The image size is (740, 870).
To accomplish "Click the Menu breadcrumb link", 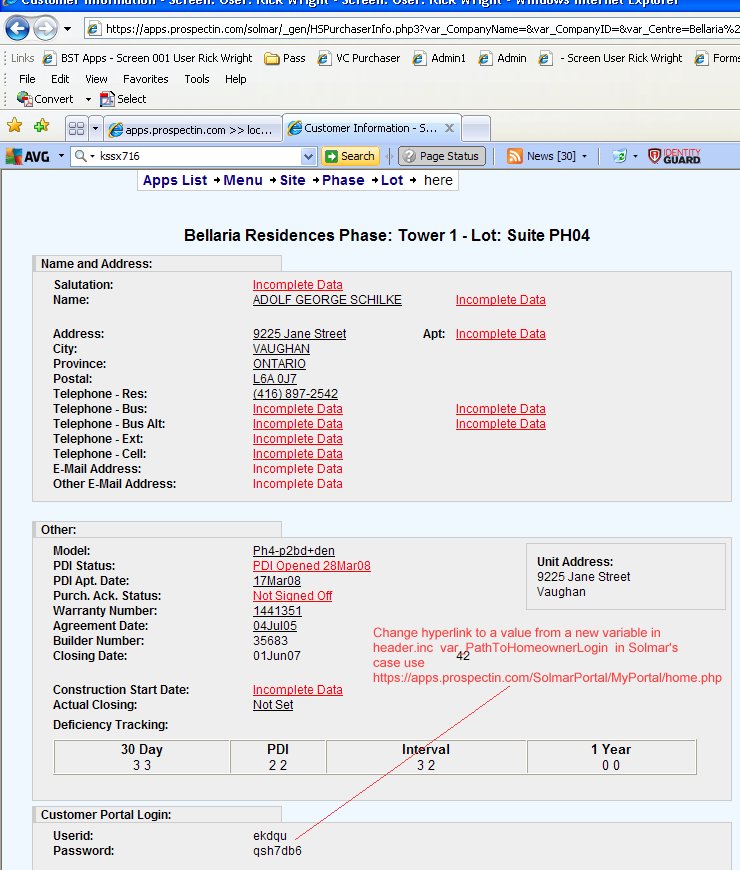I will click(x=243, y=180).
